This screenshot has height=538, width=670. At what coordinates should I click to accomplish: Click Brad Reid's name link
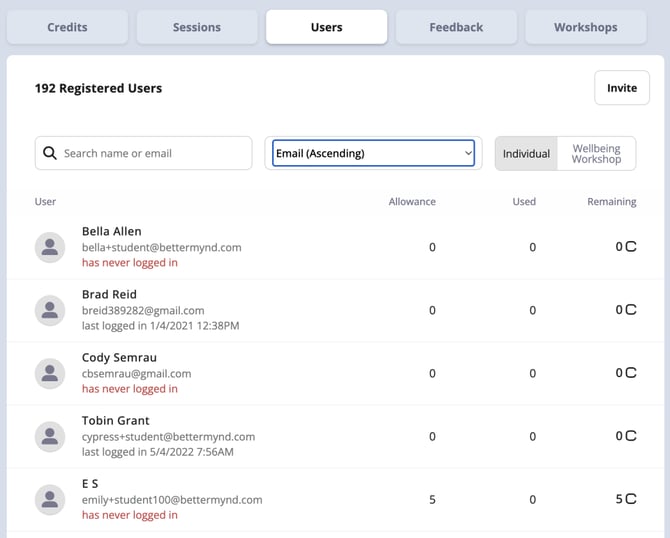(109, 295)
